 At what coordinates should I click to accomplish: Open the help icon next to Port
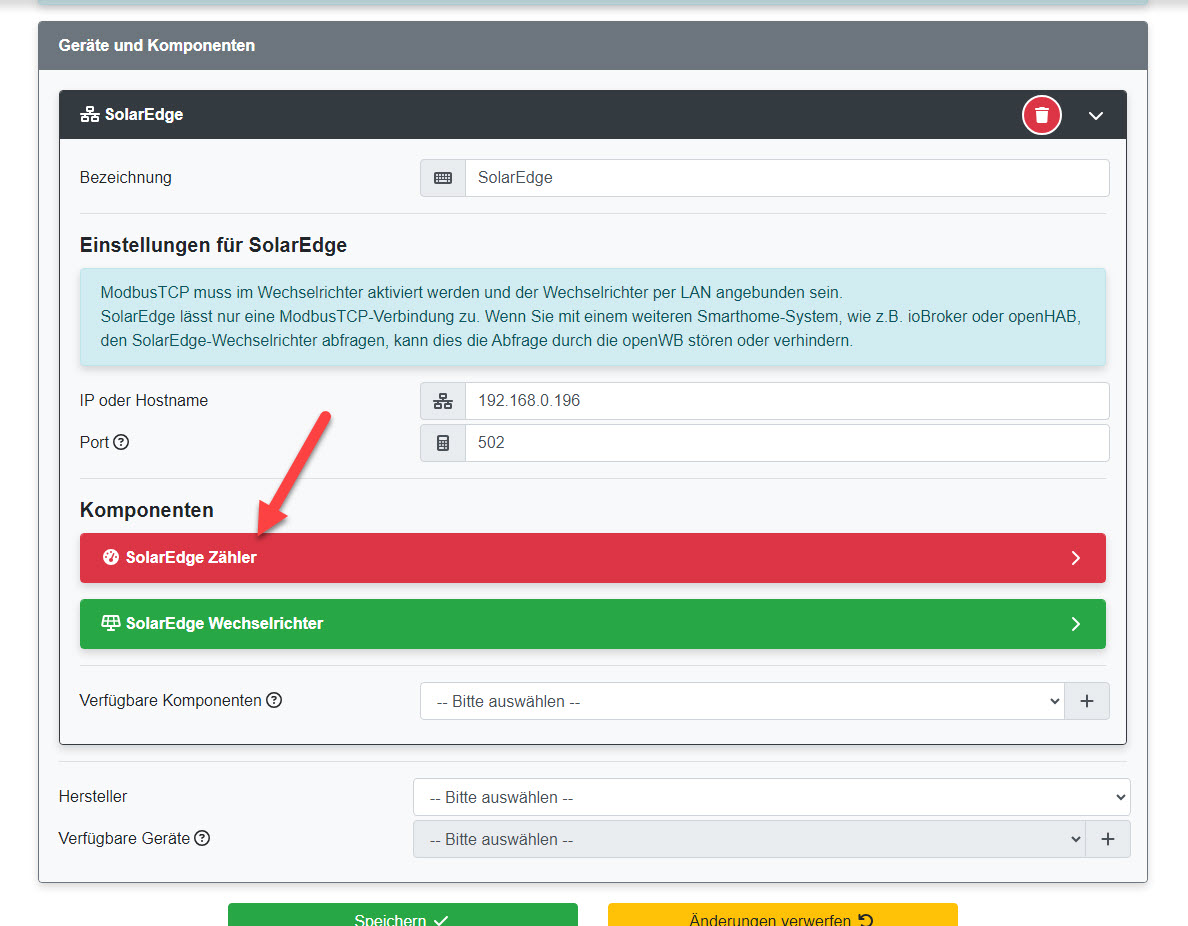pos(121,442)
